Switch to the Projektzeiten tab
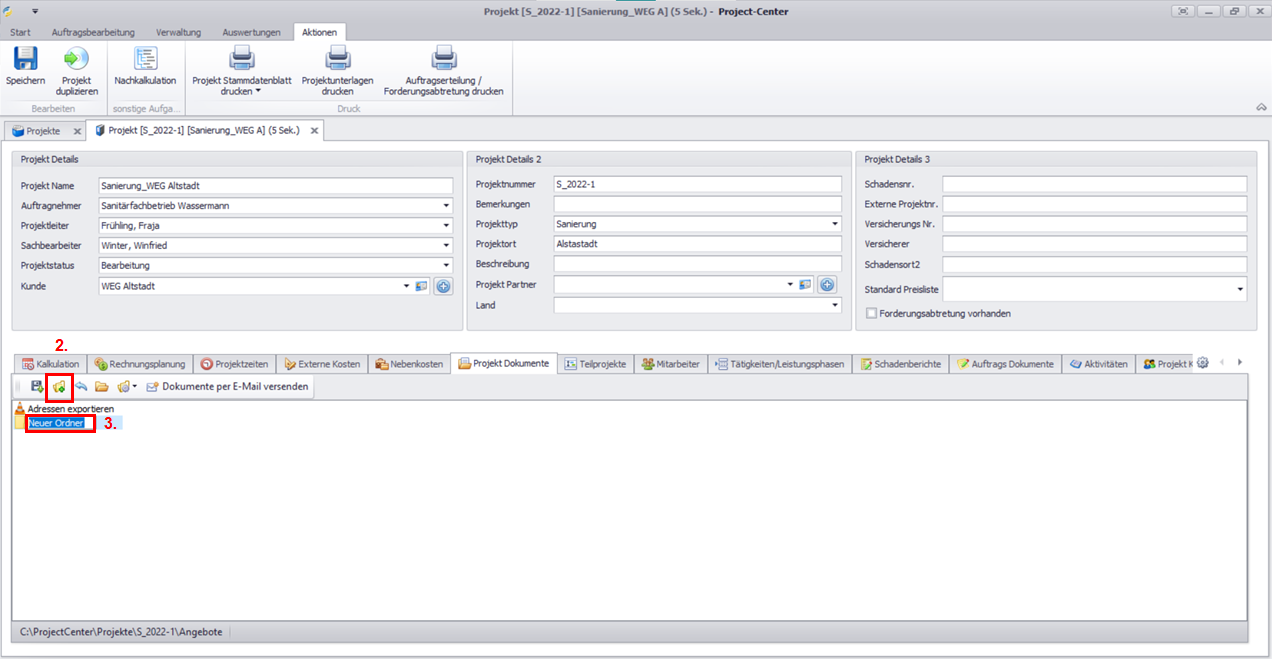 [x=234, y=364]
